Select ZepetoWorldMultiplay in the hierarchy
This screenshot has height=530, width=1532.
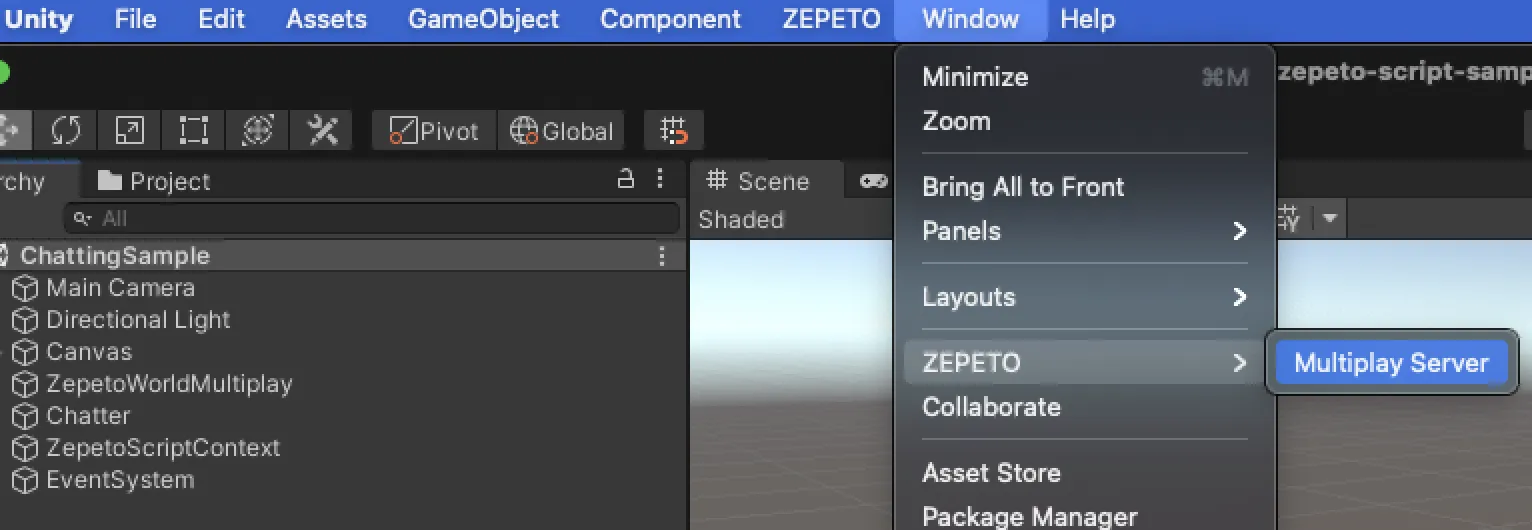169,384
